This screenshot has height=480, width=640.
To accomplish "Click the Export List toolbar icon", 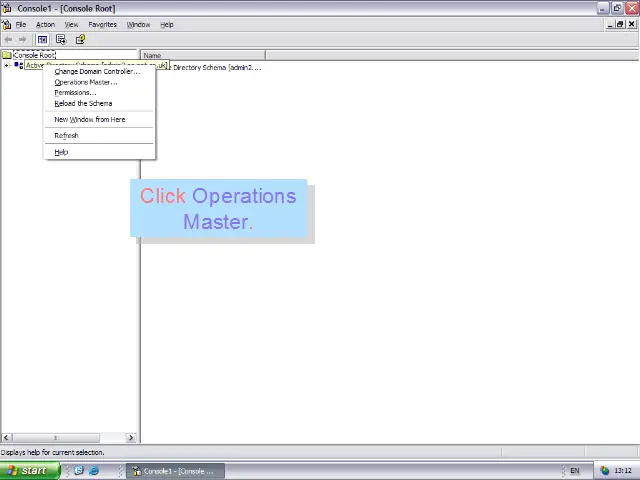I will 61,39.
